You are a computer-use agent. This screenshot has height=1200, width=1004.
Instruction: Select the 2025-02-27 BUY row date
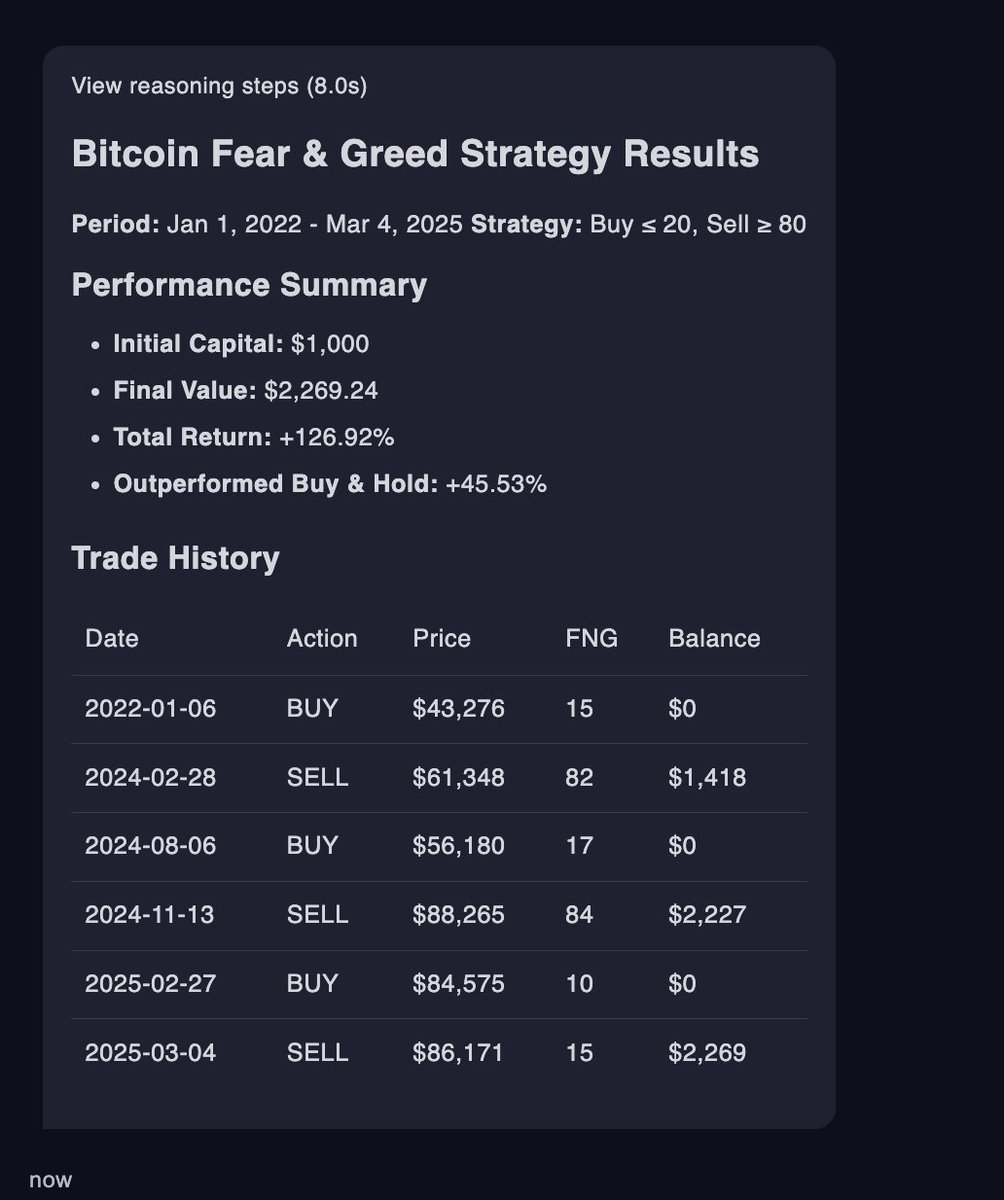click(x=150, y=984)
